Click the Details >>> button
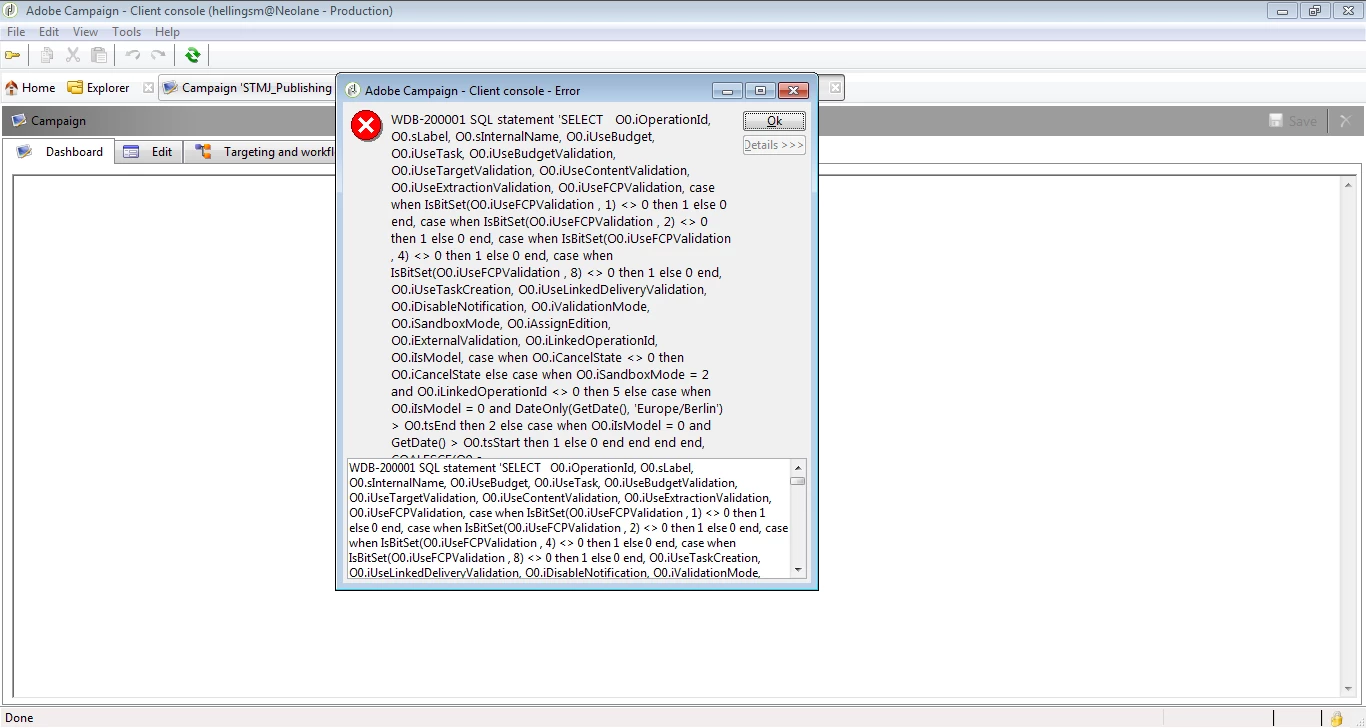Screen dimensions: 1366x728 tap(774, 145)
